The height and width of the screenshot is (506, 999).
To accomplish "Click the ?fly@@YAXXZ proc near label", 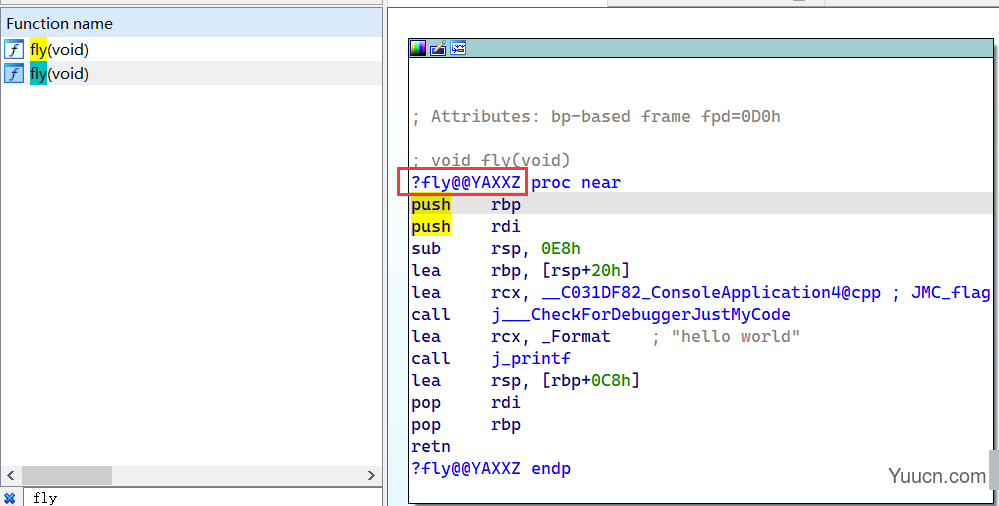I will pyautogui.click(x=516, y=182).
